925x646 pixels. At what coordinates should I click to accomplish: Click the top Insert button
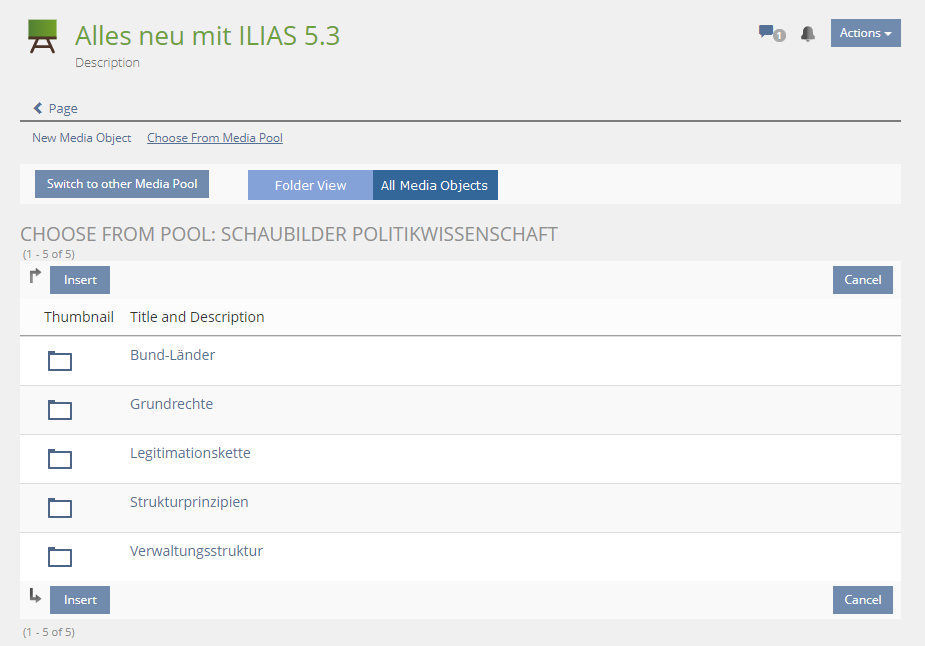click(80, 280)
